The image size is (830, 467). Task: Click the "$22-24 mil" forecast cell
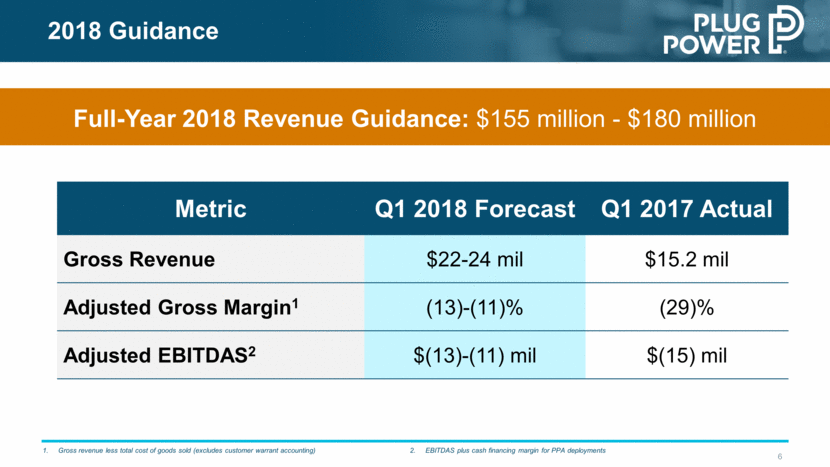[x=475, y=259]
